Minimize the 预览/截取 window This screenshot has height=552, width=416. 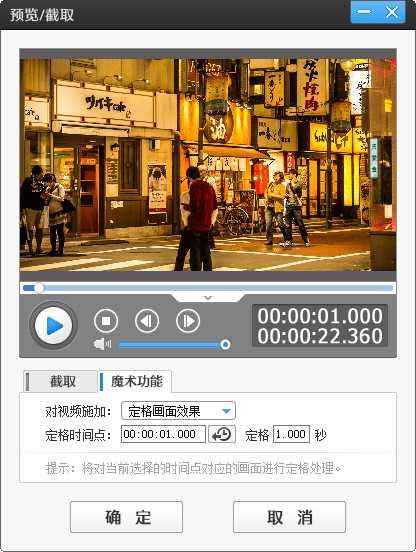pyautogui.click(x=364, y=12)
